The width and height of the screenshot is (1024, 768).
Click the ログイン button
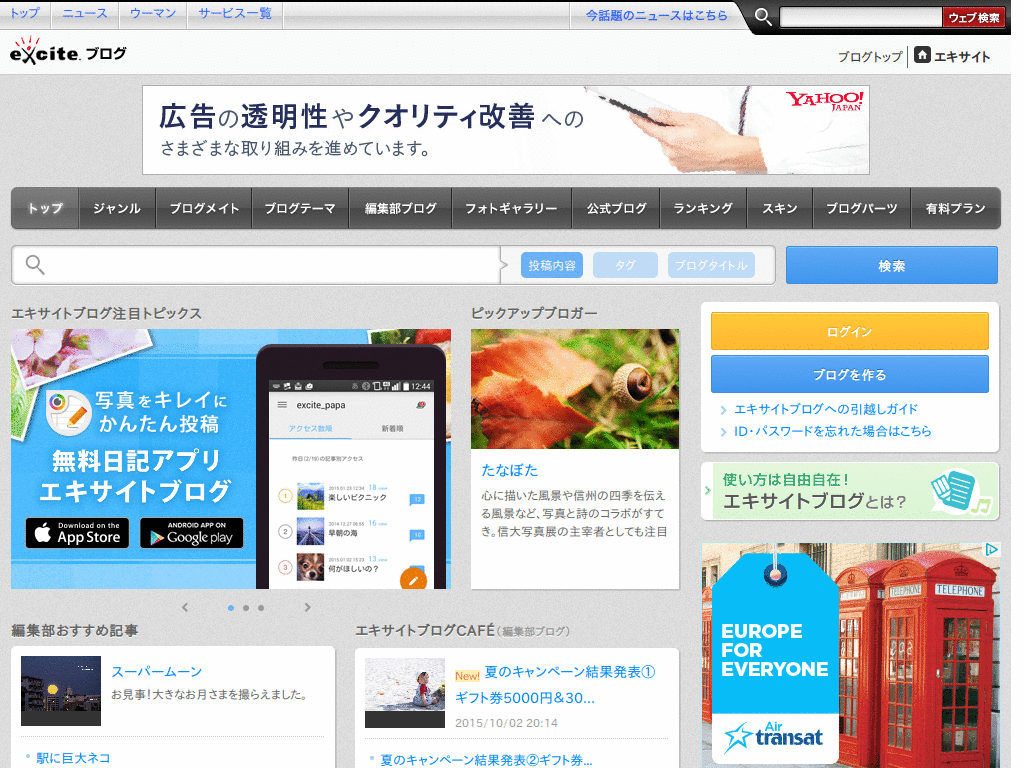[850, 331]
